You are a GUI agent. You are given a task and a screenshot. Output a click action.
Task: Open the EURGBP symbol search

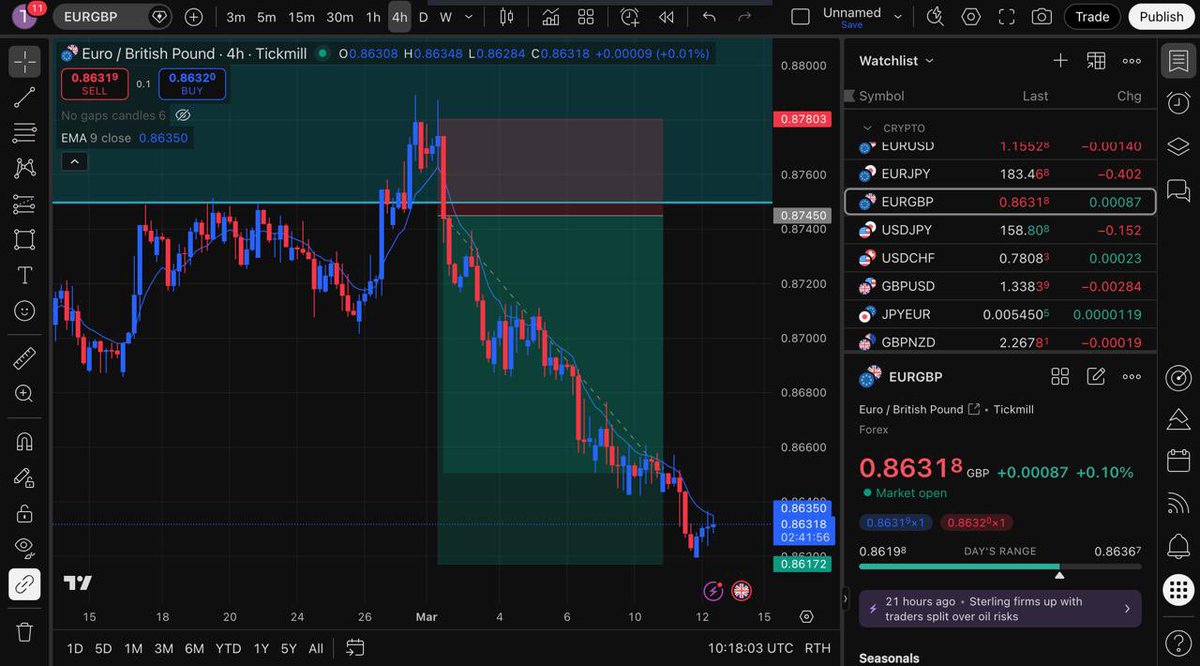[x=111, y=17]
